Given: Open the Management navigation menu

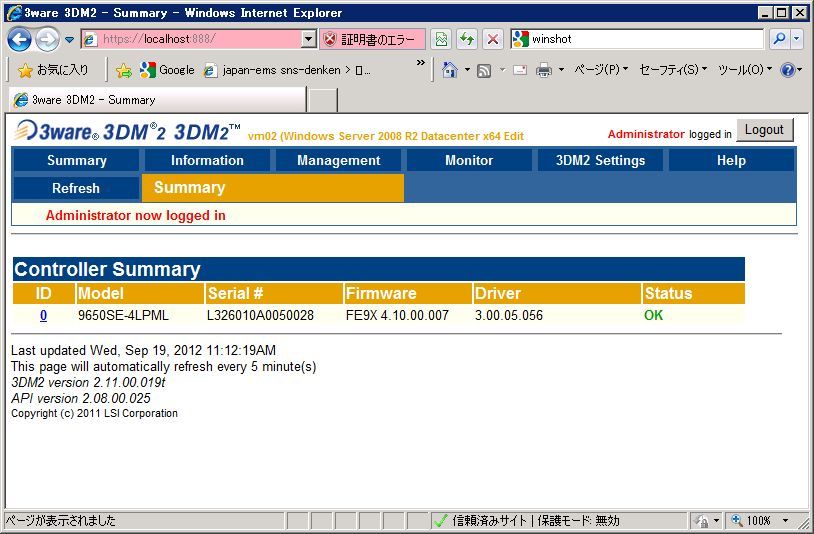Looking at the screenshot, I should click(338, 160).
